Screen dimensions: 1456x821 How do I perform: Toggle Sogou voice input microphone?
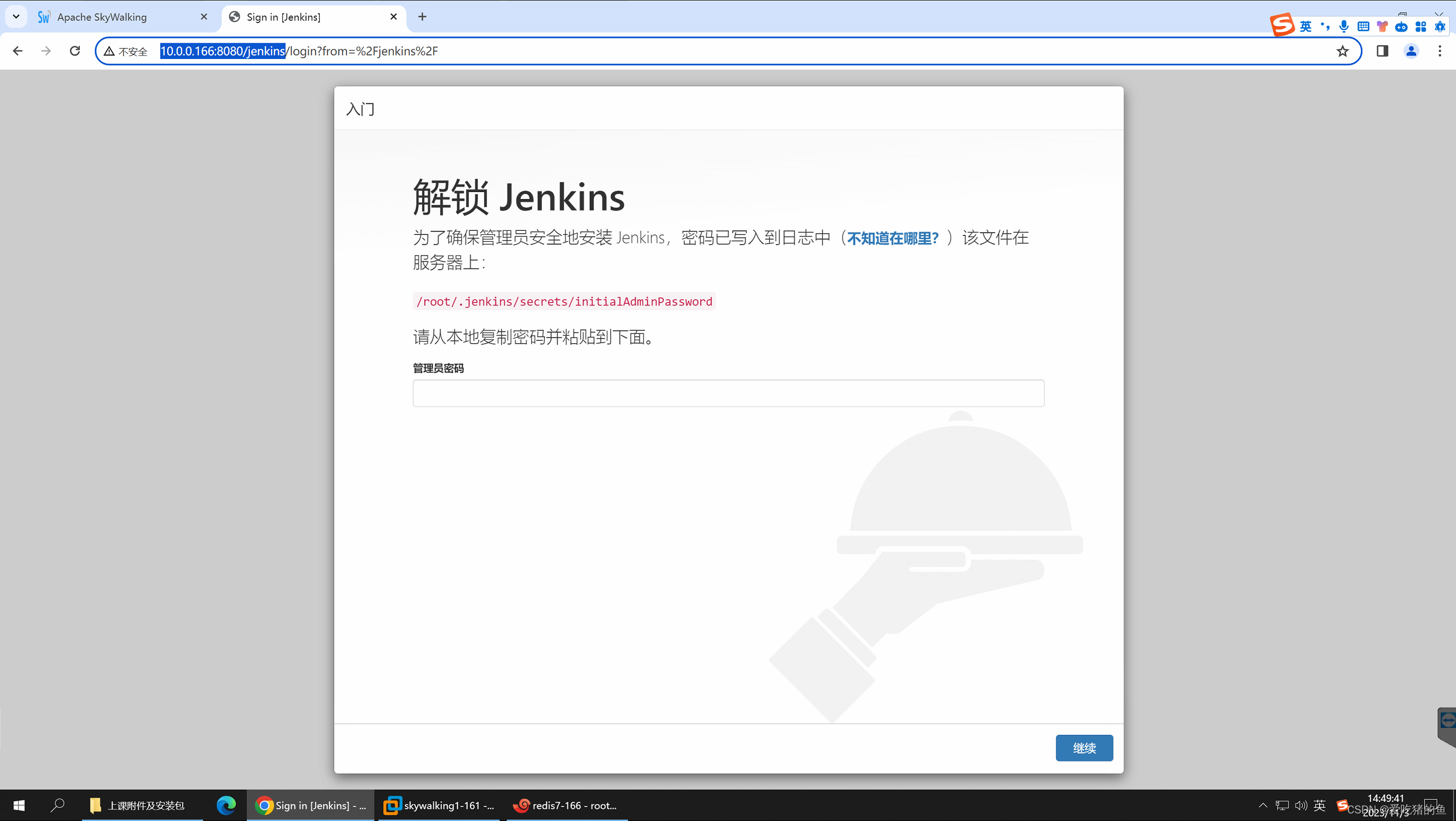[x=1344, y=27]
